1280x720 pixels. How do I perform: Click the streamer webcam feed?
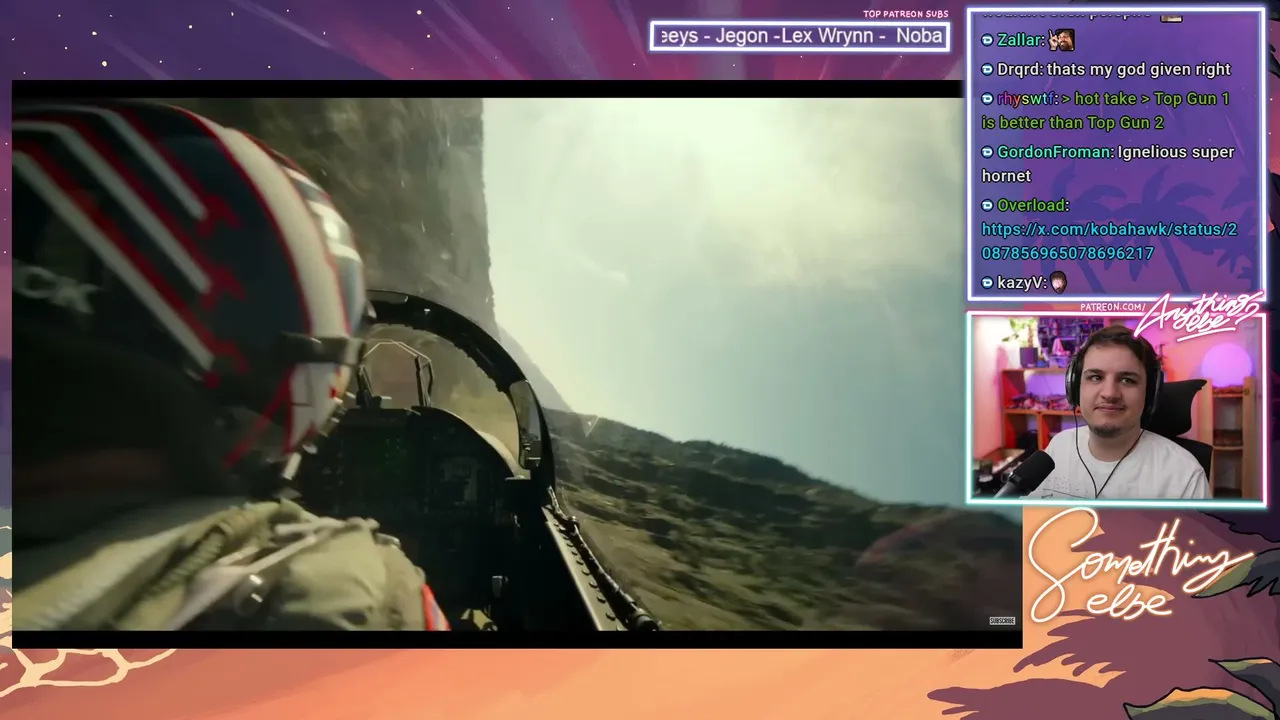point(1116,408)
